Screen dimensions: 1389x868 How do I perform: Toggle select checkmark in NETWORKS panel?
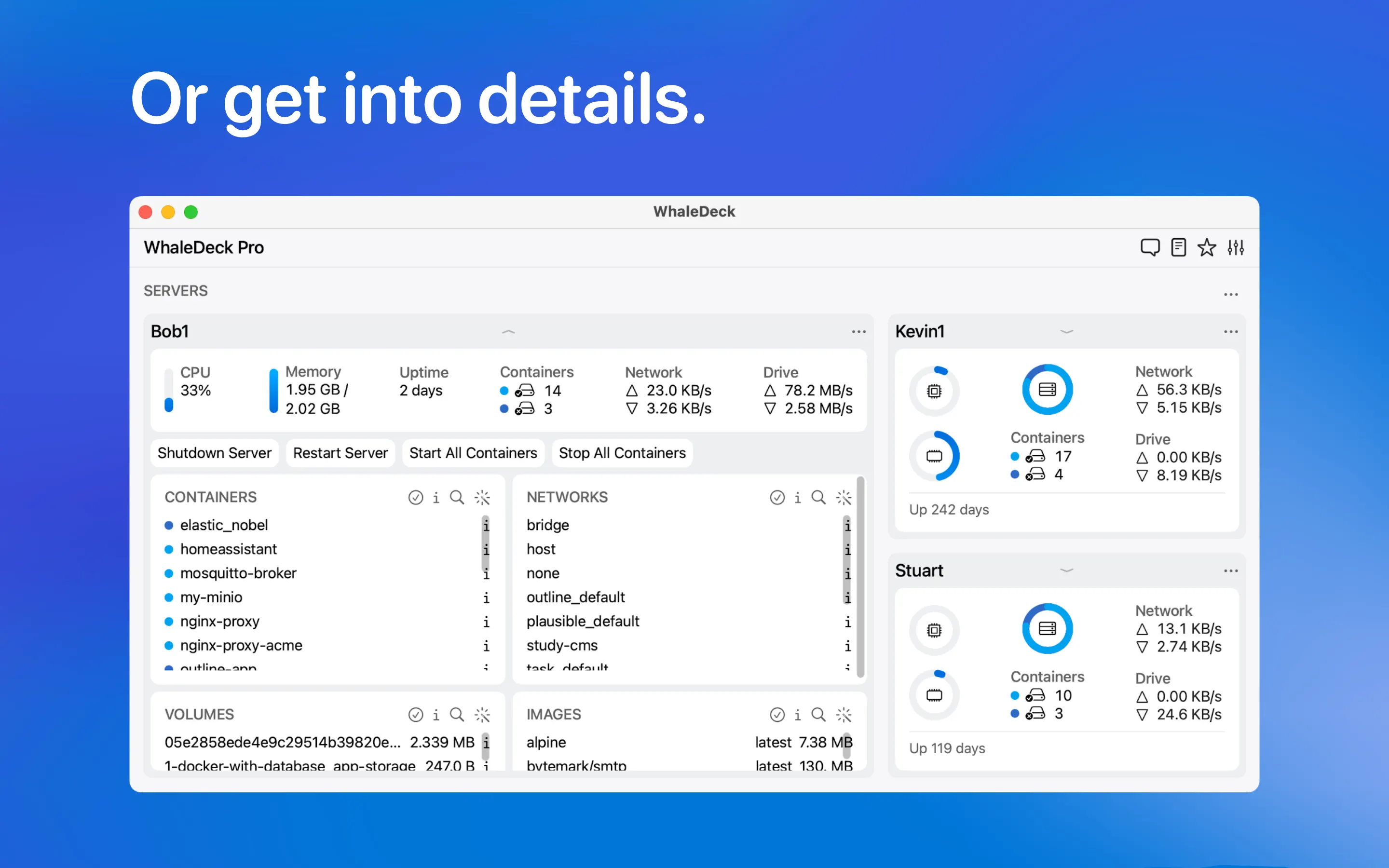(x=777, y=497)
